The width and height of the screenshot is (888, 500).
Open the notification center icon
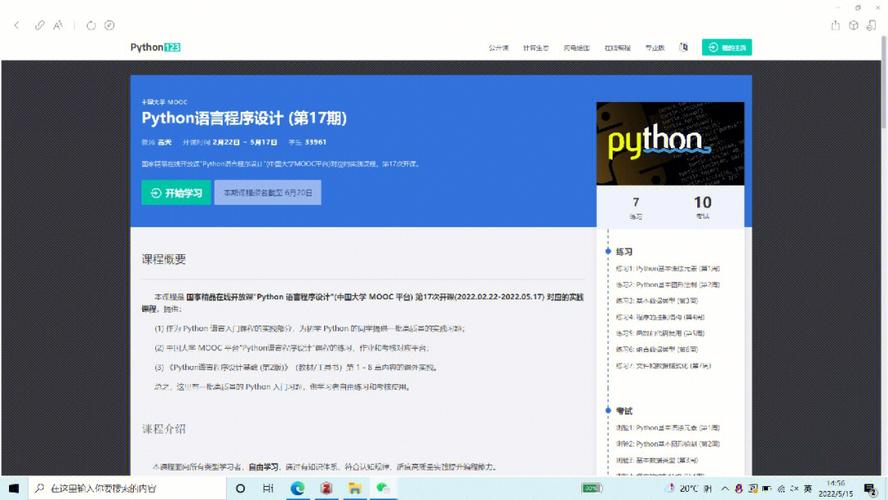[870, 488]
